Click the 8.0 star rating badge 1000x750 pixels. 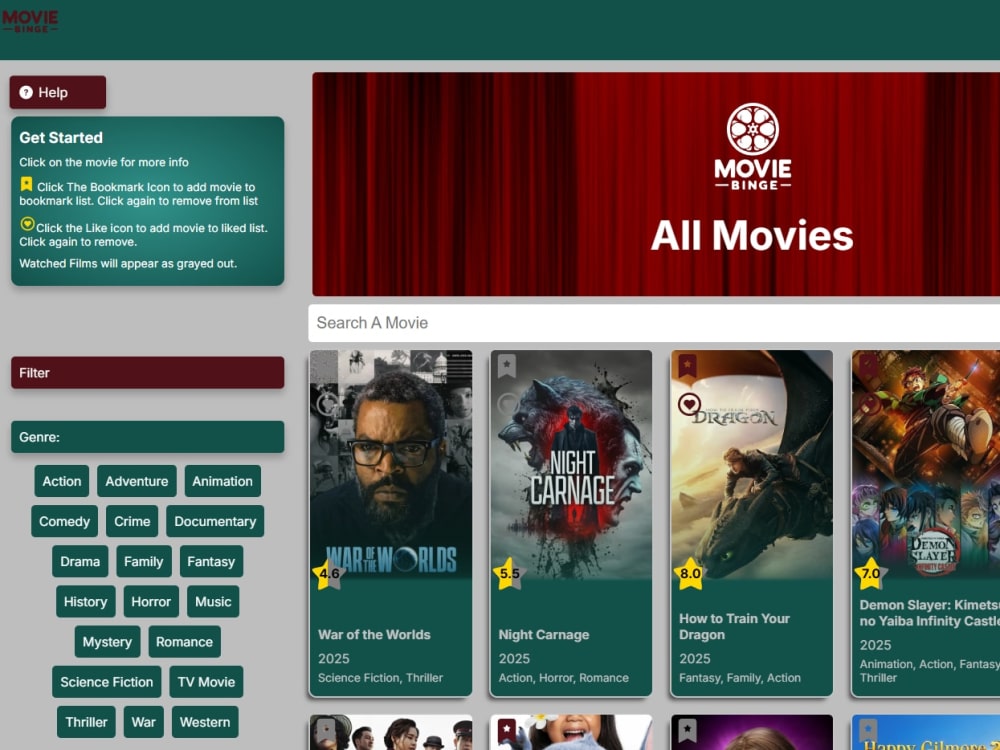[x=690, y=573]
